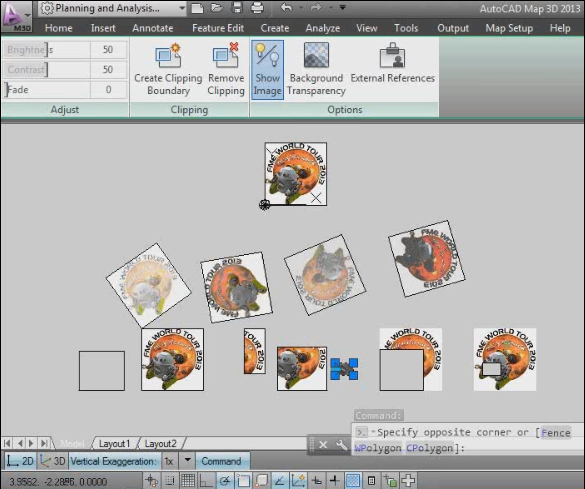Open the AutoCAD Map 3D application menu
The image size is (585, 489).
(16, 16)
